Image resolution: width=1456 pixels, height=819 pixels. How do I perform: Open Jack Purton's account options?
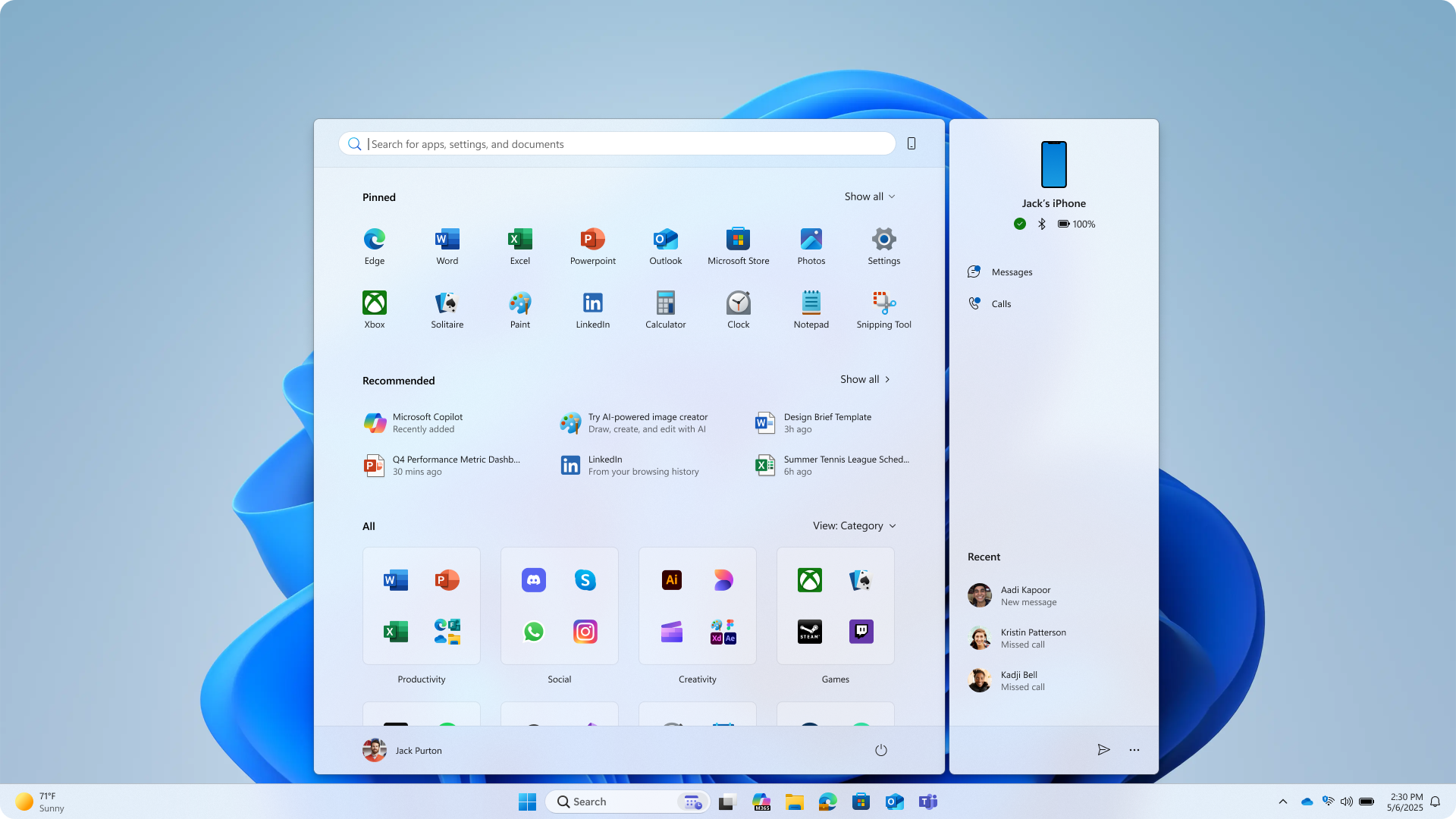click(x=402, y=750)
